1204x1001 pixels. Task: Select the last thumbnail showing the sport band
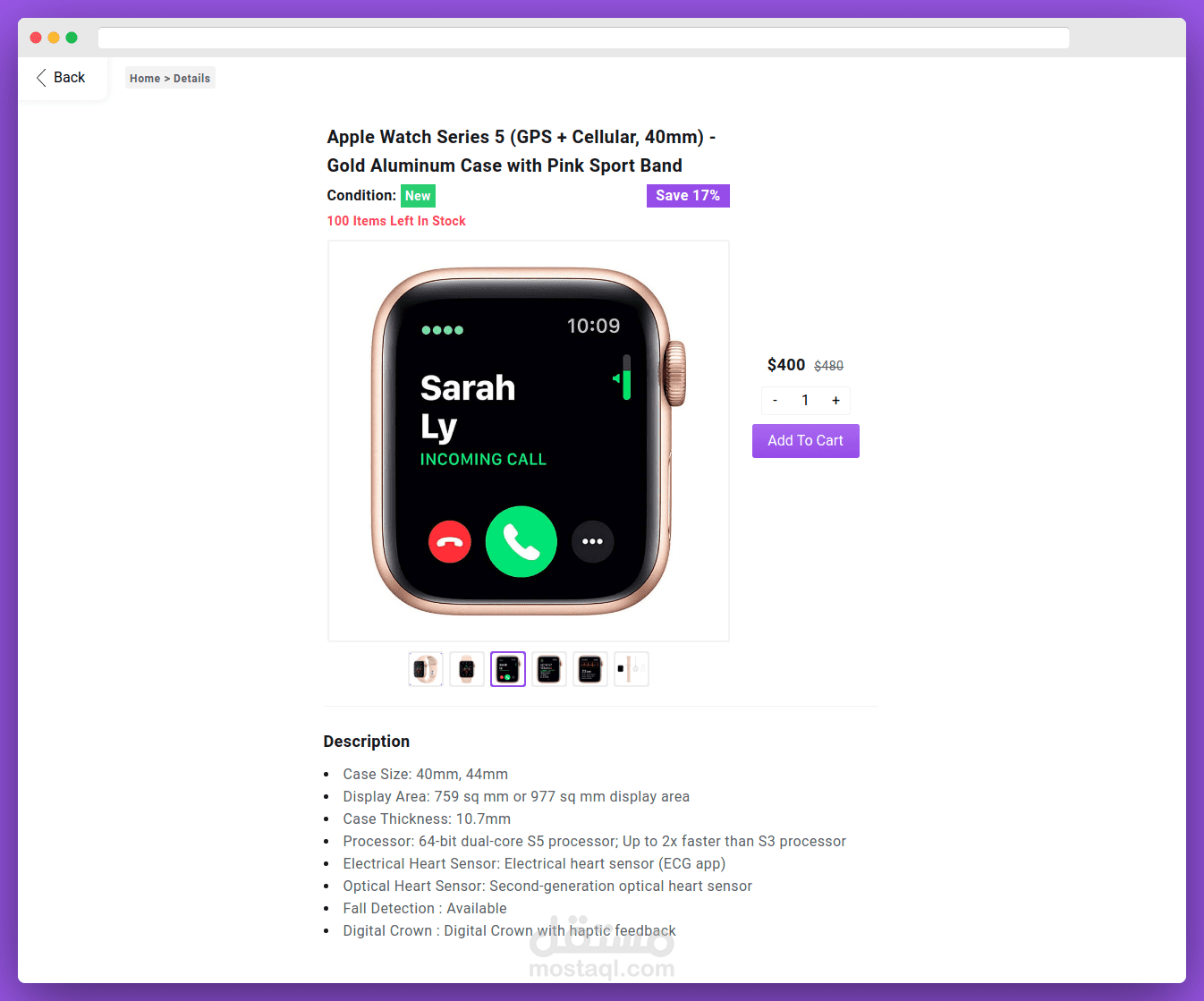click(632, 669)
